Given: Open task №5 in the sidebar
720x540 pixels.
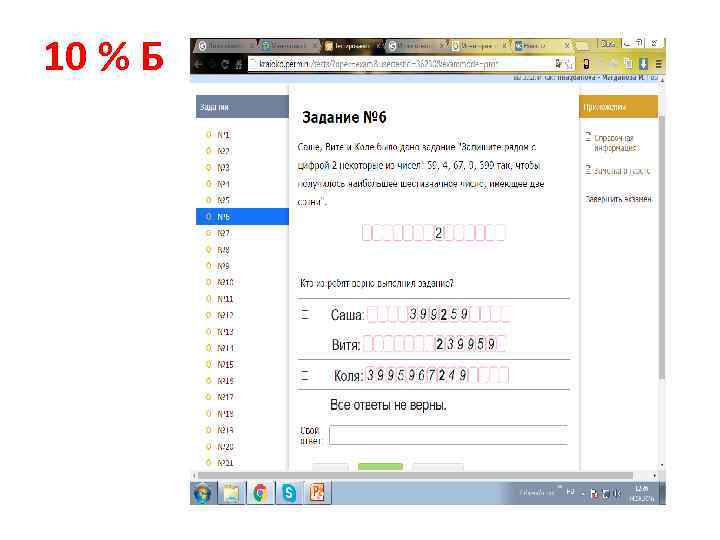Looking at the screenshot, I should 223,200.
